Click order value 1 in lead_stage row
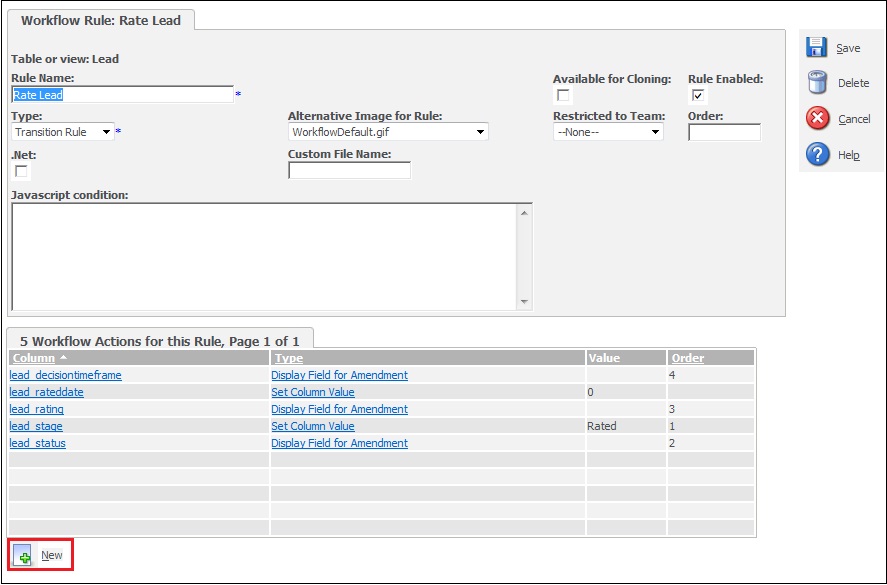This screenshot has width=887, height=585. [672, 426]
